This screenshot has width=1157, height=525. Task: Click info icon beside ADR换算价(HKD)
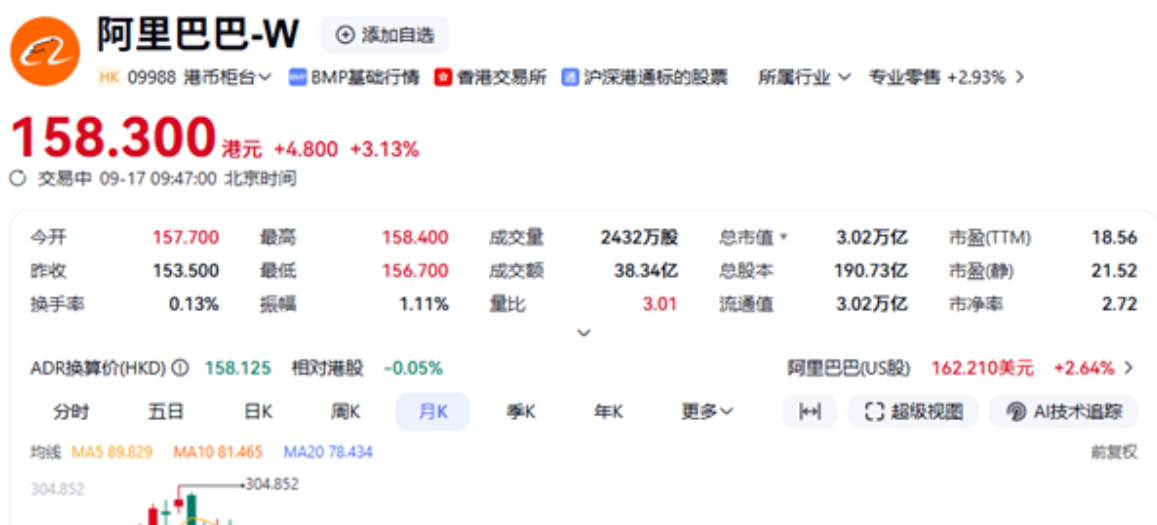181,368
